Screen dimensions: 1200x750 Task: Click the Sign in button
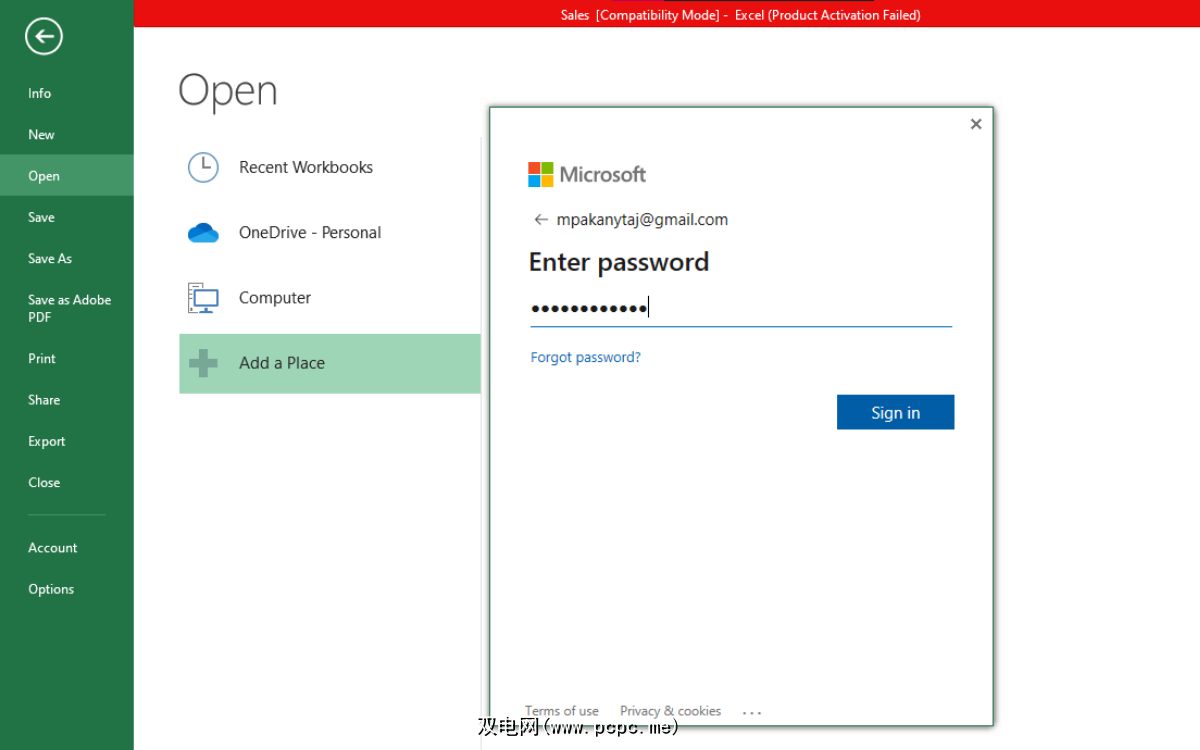895,412
